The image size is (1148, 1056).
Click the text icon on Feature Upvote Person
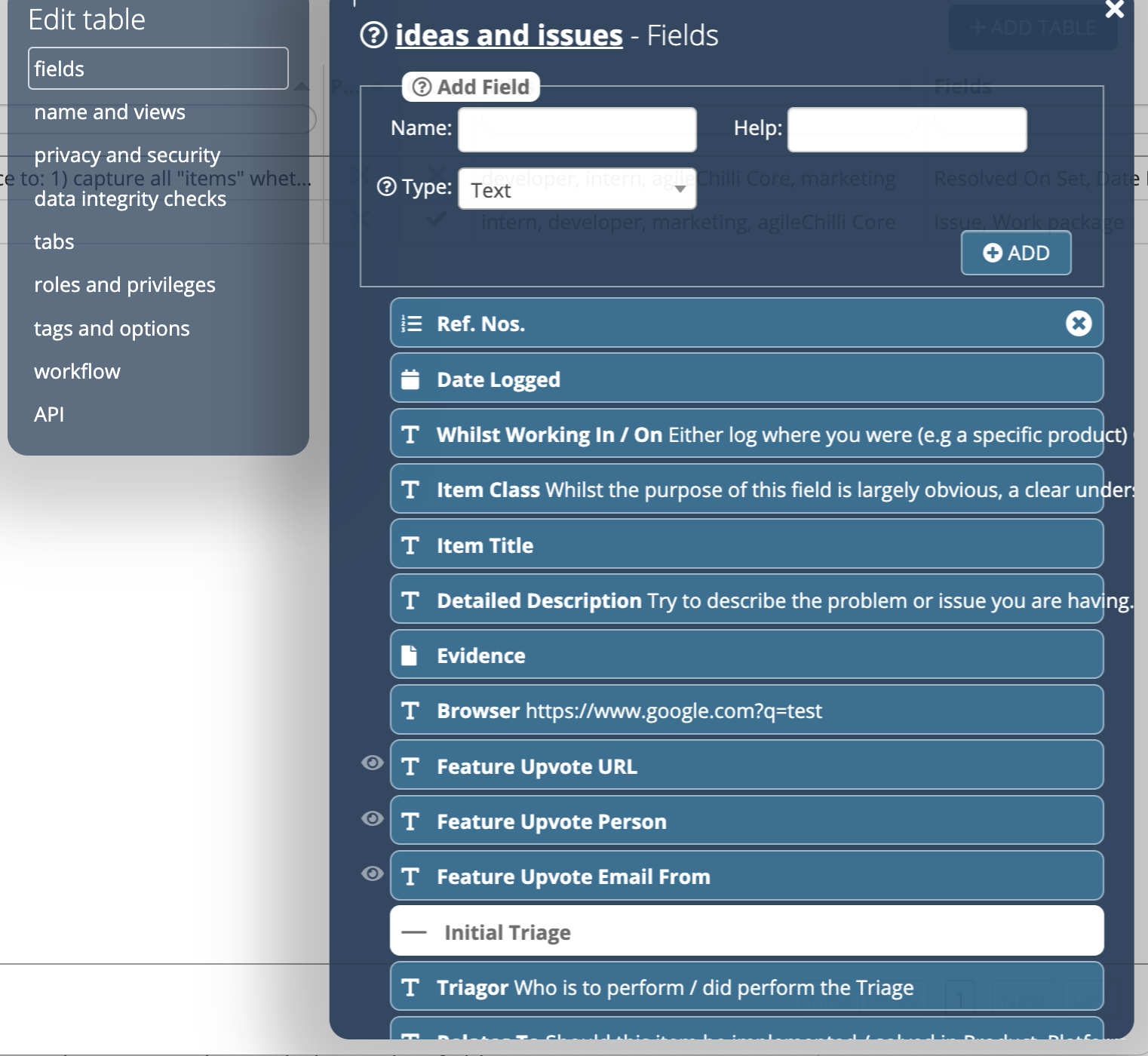tap(410, 821)
